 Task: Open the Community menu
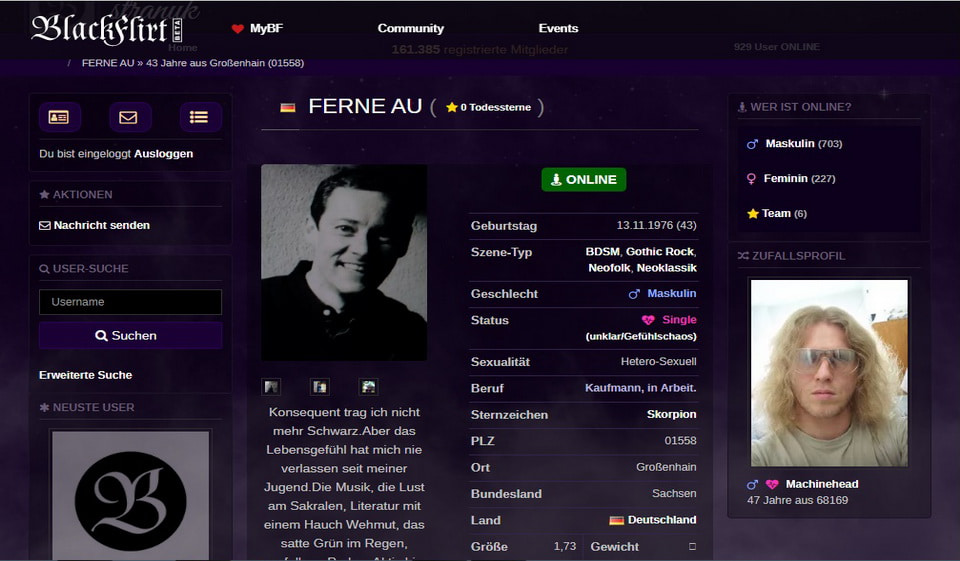(411, 29)
